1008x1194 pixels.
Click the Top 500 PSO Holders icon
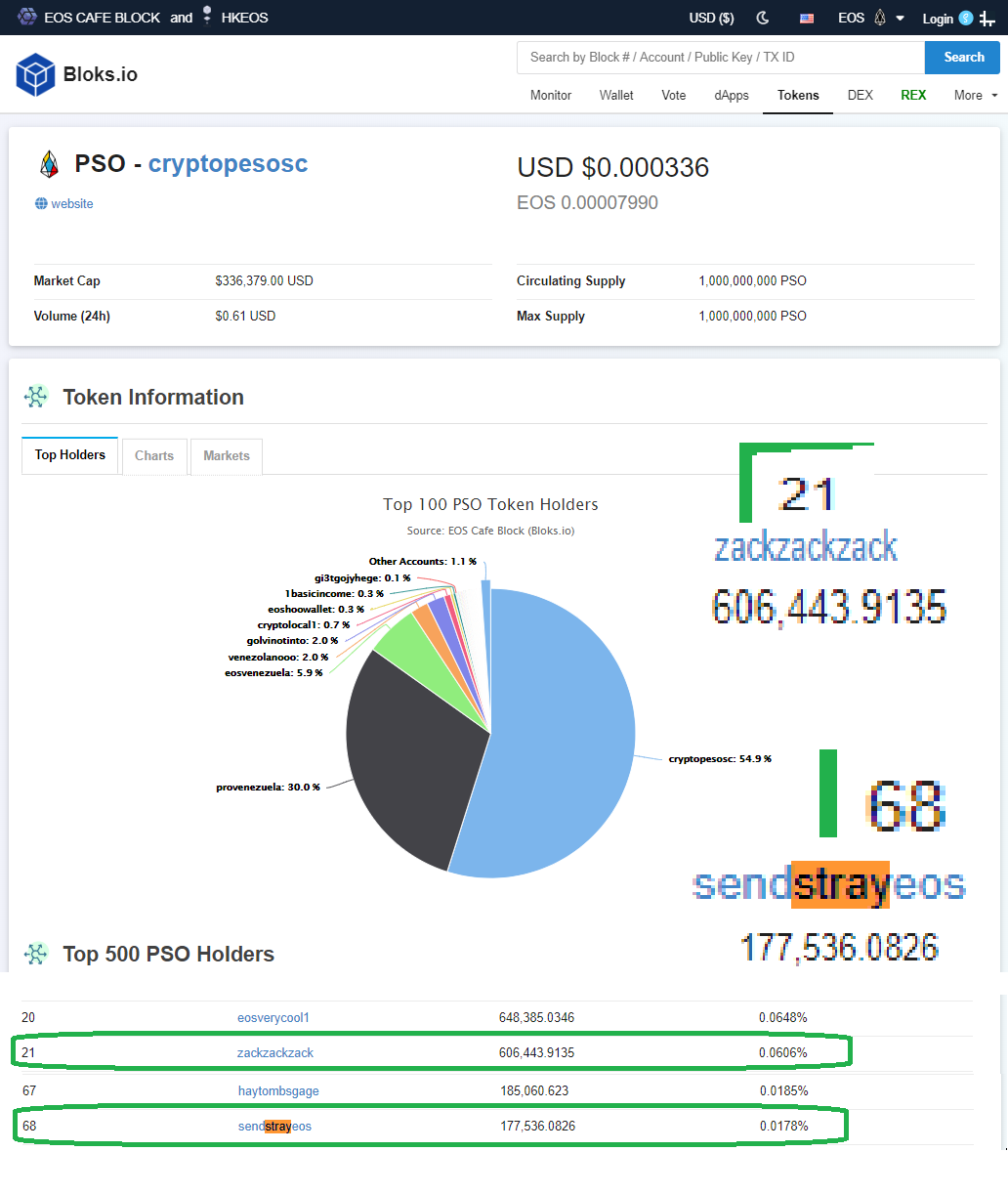pos(36,954)
